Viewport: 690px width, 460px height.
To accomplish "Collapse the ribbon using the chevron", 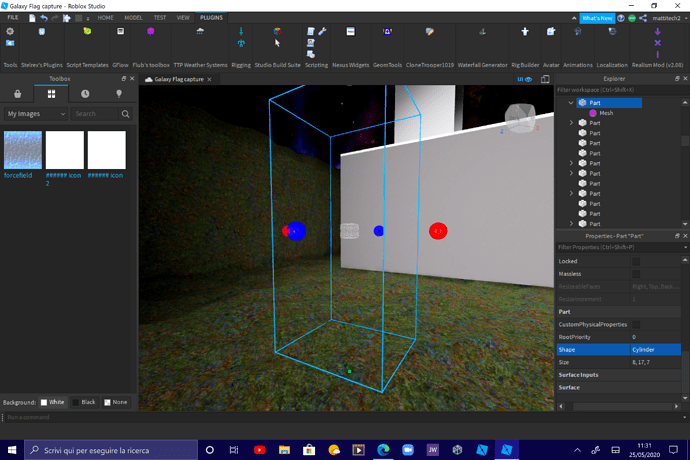I will (x=574, y=18).
